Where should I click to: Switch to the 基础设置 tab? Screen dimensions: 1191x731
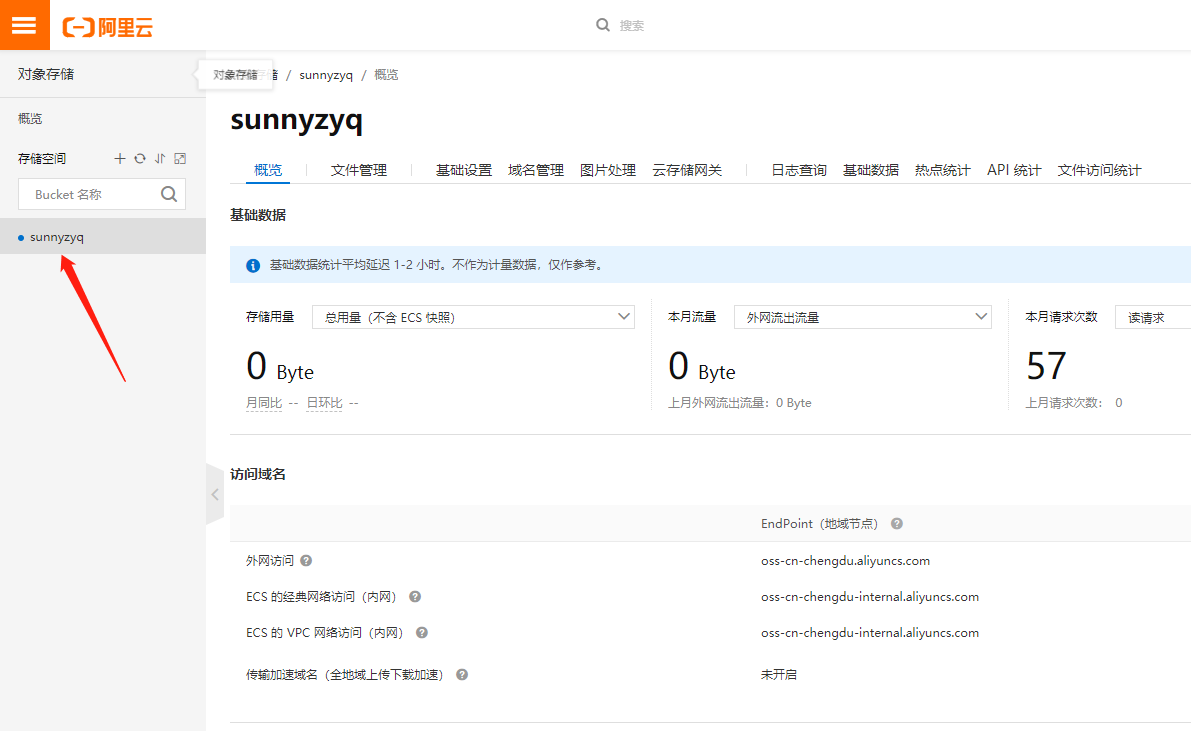[463, 170]
